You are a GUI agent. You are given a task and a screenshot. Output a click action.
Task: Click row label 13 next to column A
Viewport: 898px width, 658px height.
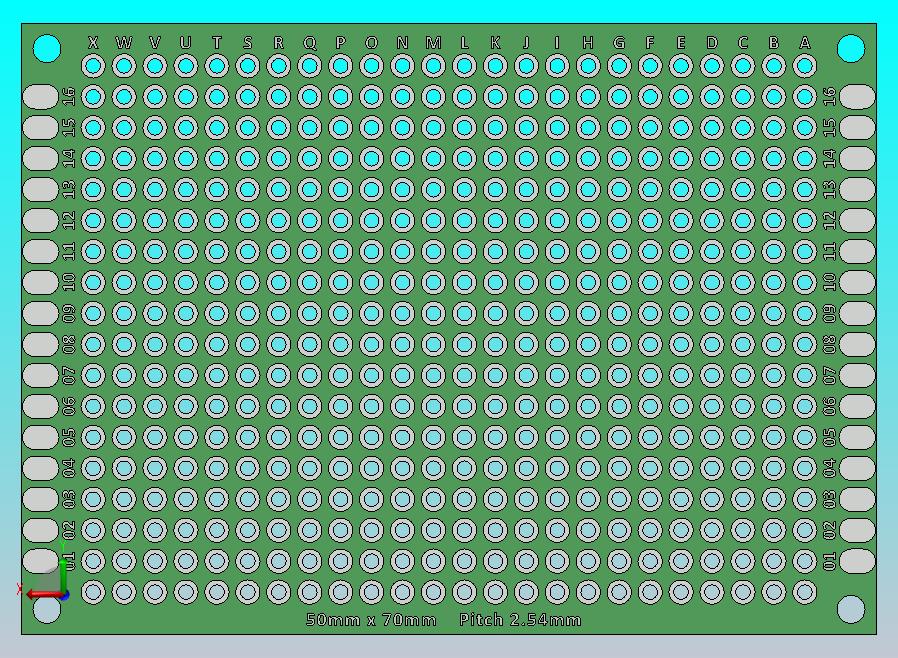tap(829, 190)
